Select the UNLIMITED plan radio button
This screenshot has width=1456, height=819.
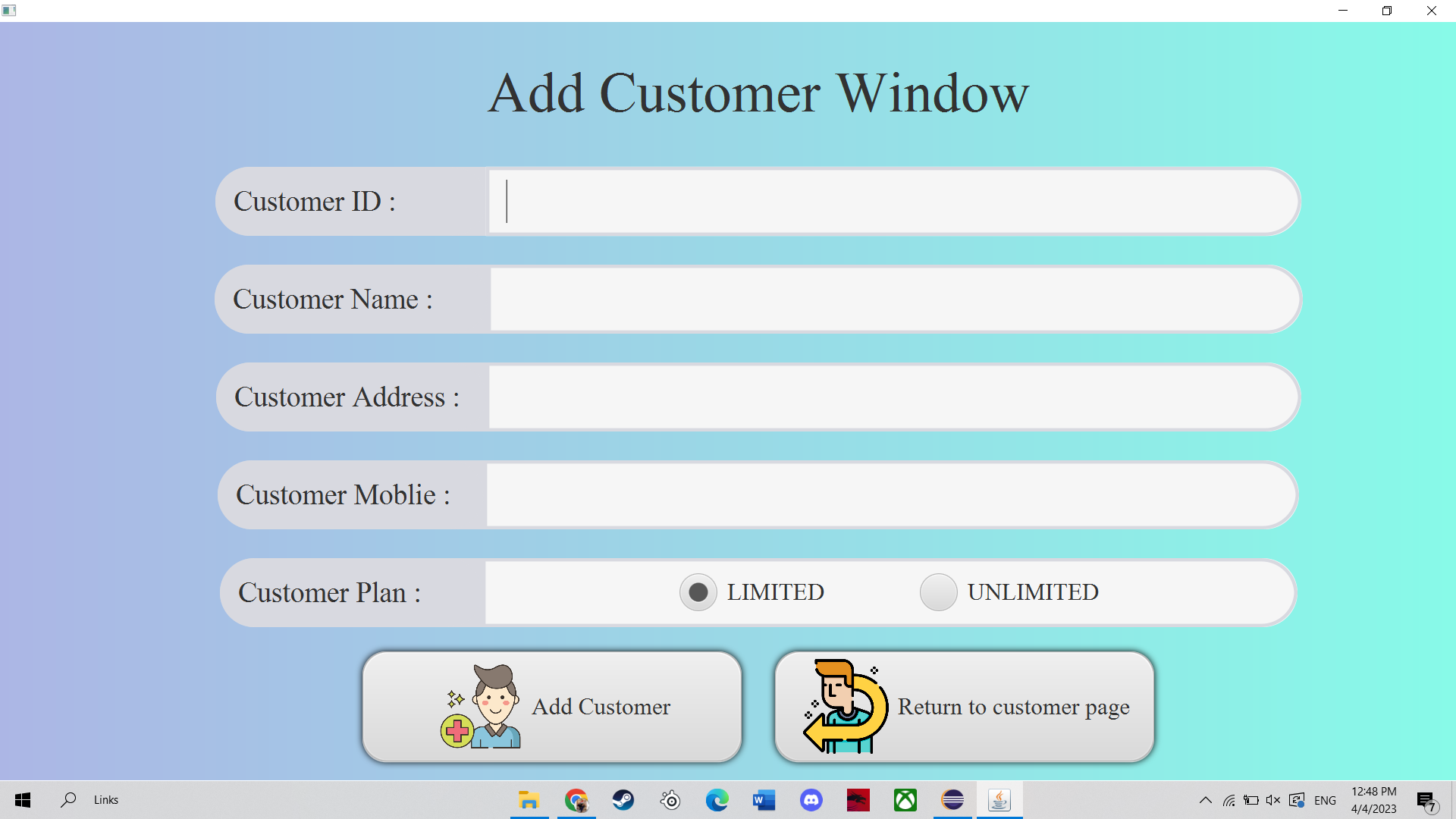coord(939,592)
